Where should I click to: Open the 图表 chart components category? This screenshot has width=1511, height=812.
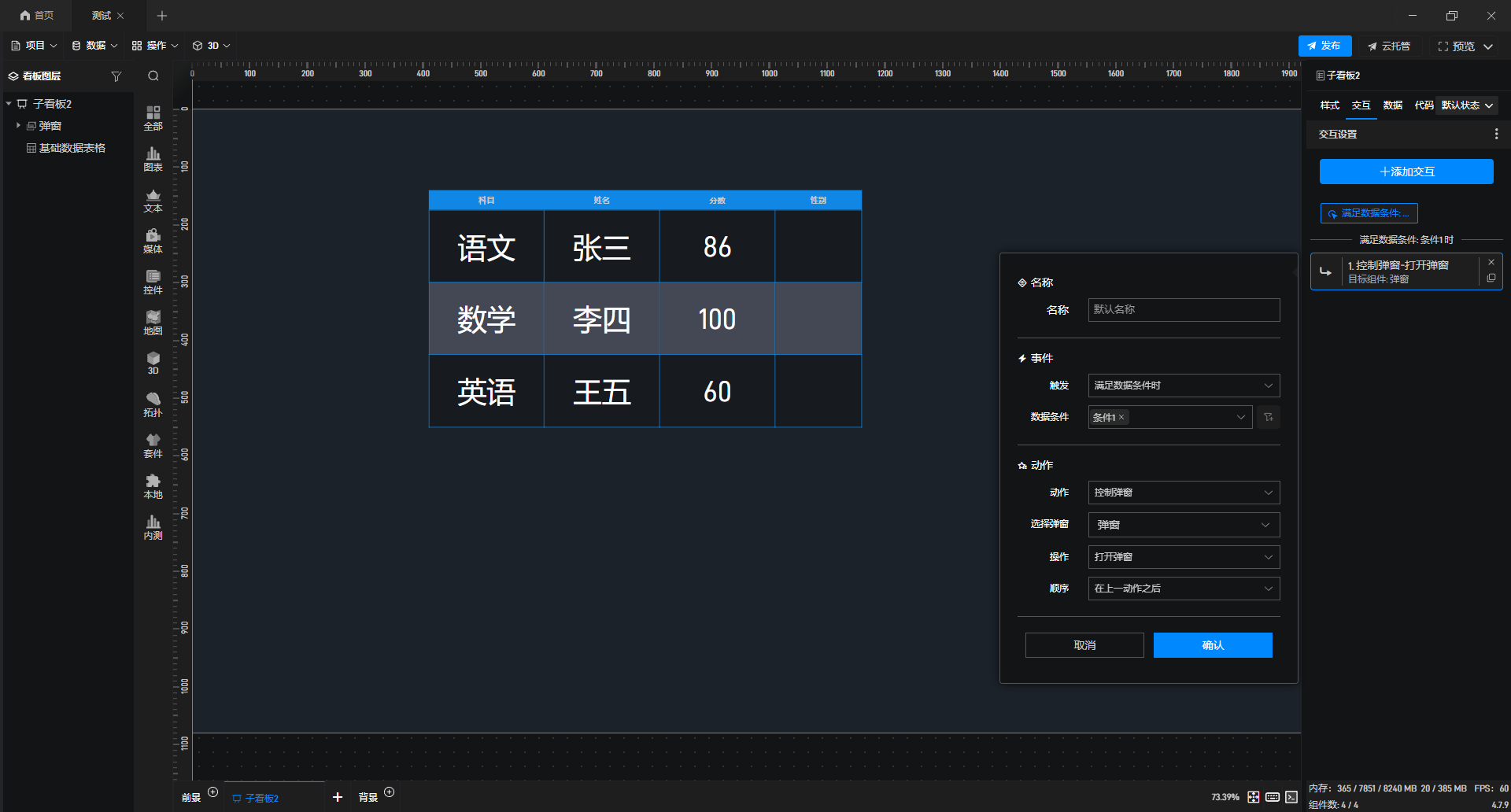[153, 159]
